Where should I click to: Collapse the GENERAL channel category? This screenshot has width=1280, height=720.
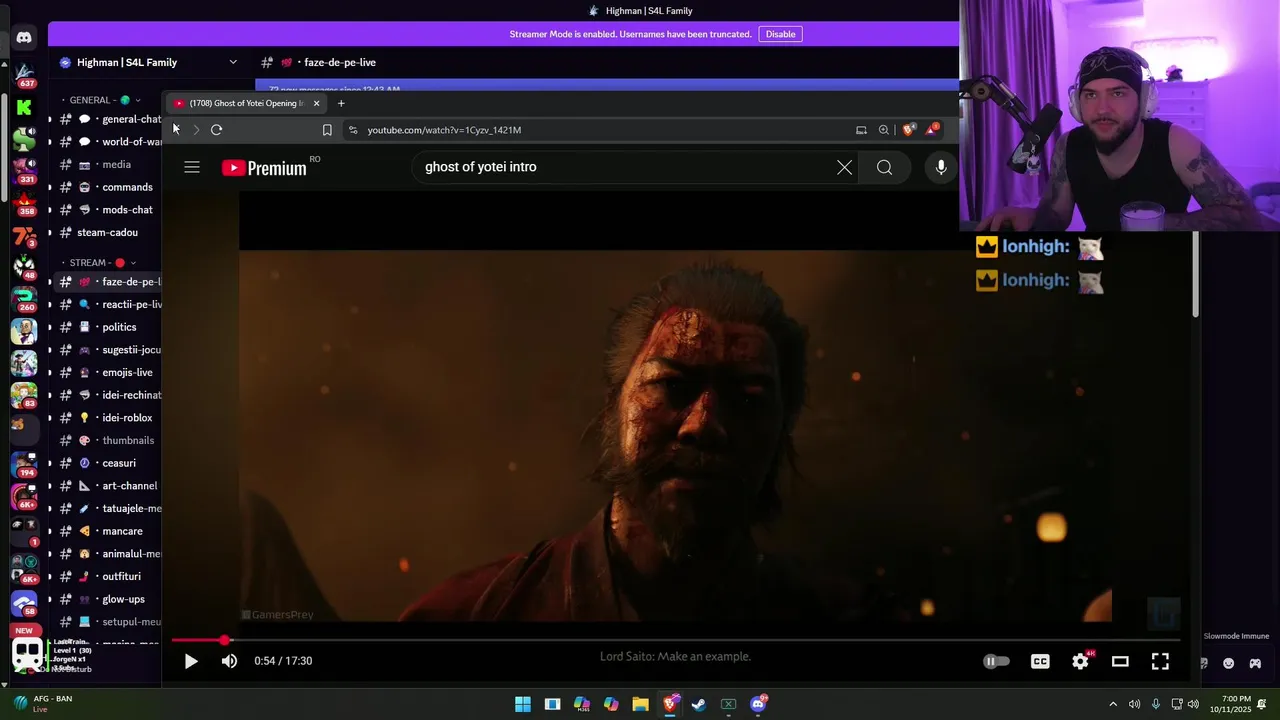pos(100,100)
